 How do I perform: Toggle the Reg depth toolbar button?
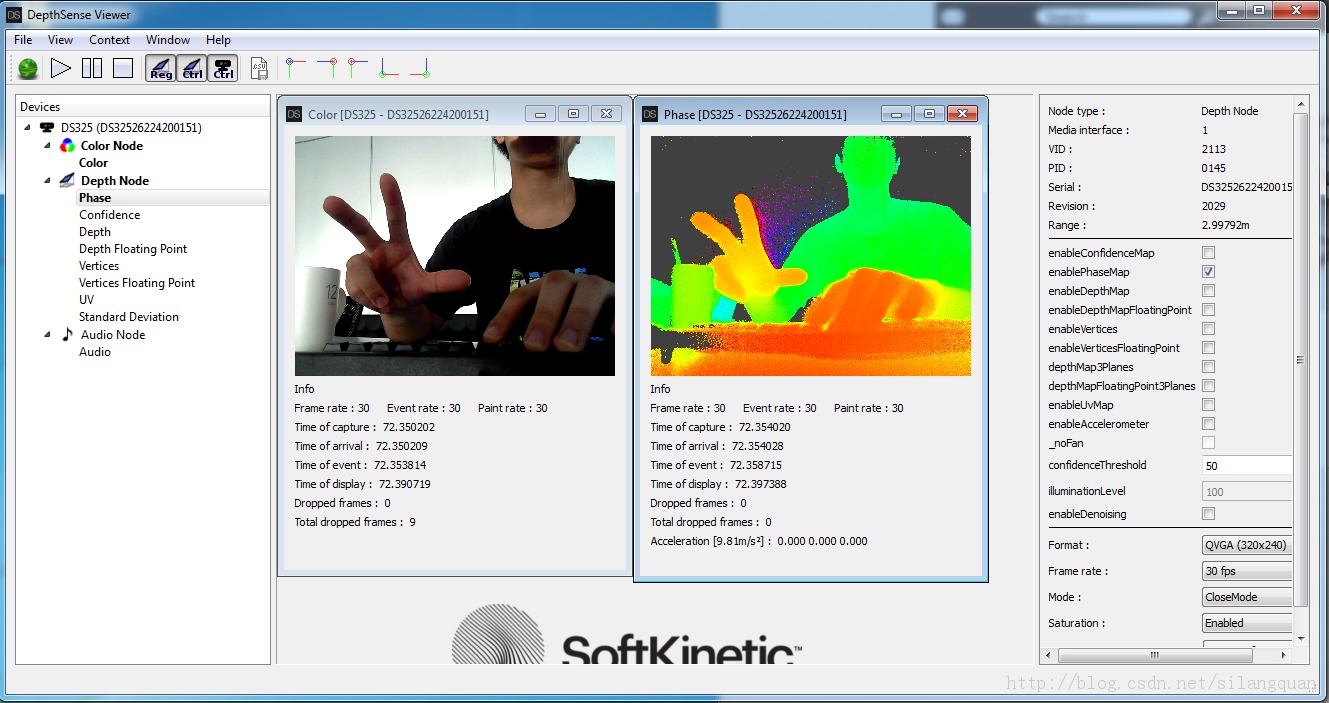click(160, 68)
